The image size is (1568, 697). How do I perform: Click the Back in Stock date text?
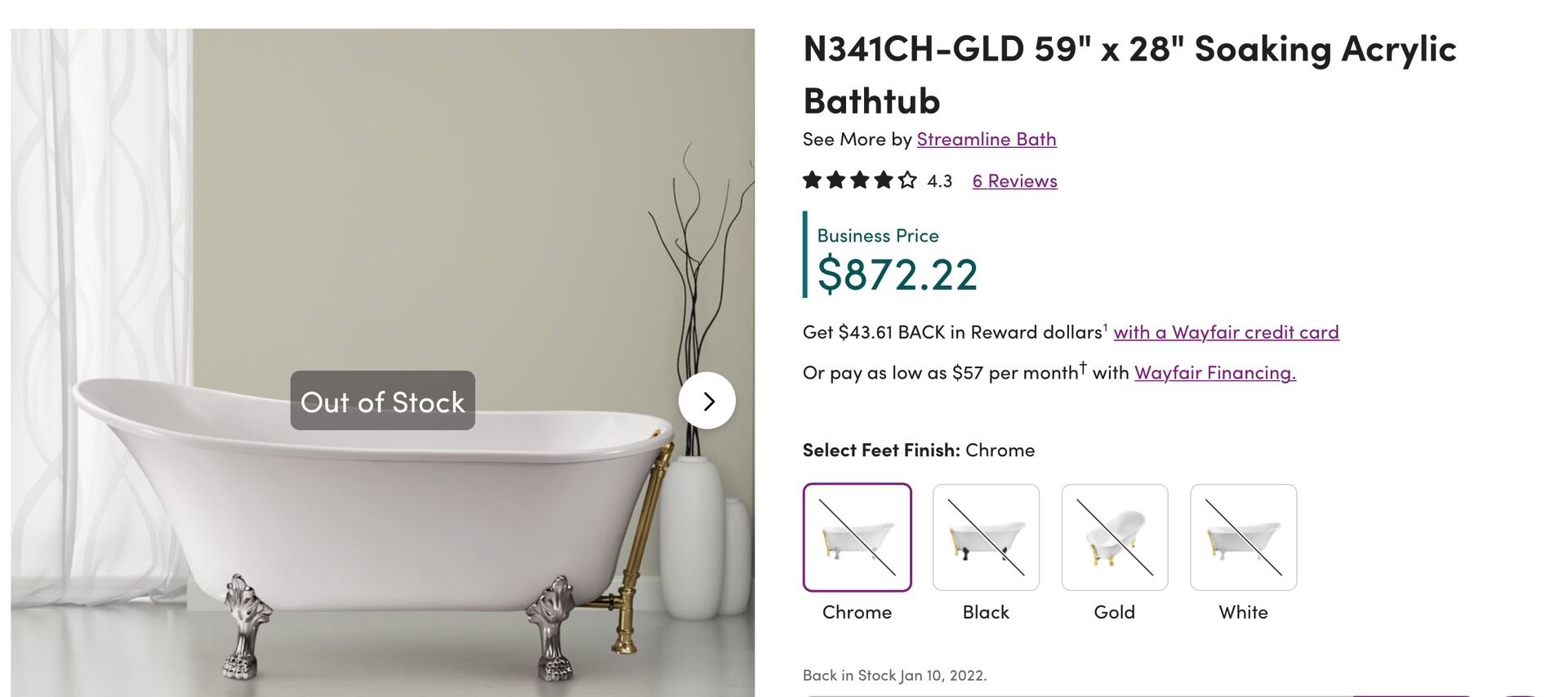[x=895, y=675]
